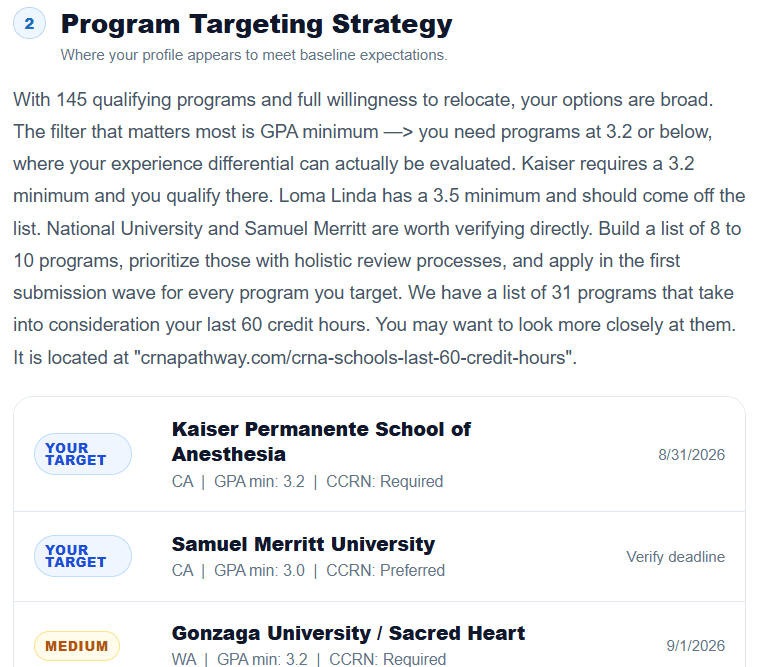This screenshot has height=667, width=761.
Task: Click the paragraph mentioning 145 qualifying programs
Action: 379,229
